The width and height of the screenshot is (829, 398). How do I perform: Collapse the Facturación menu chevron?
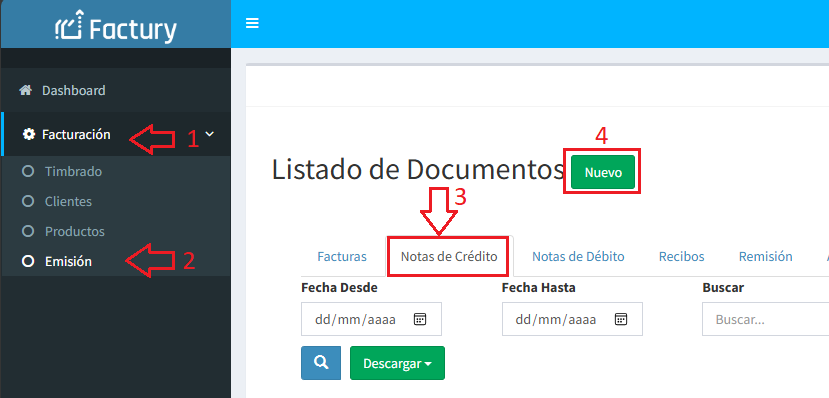pyautogui.click(x=209, y=134)
